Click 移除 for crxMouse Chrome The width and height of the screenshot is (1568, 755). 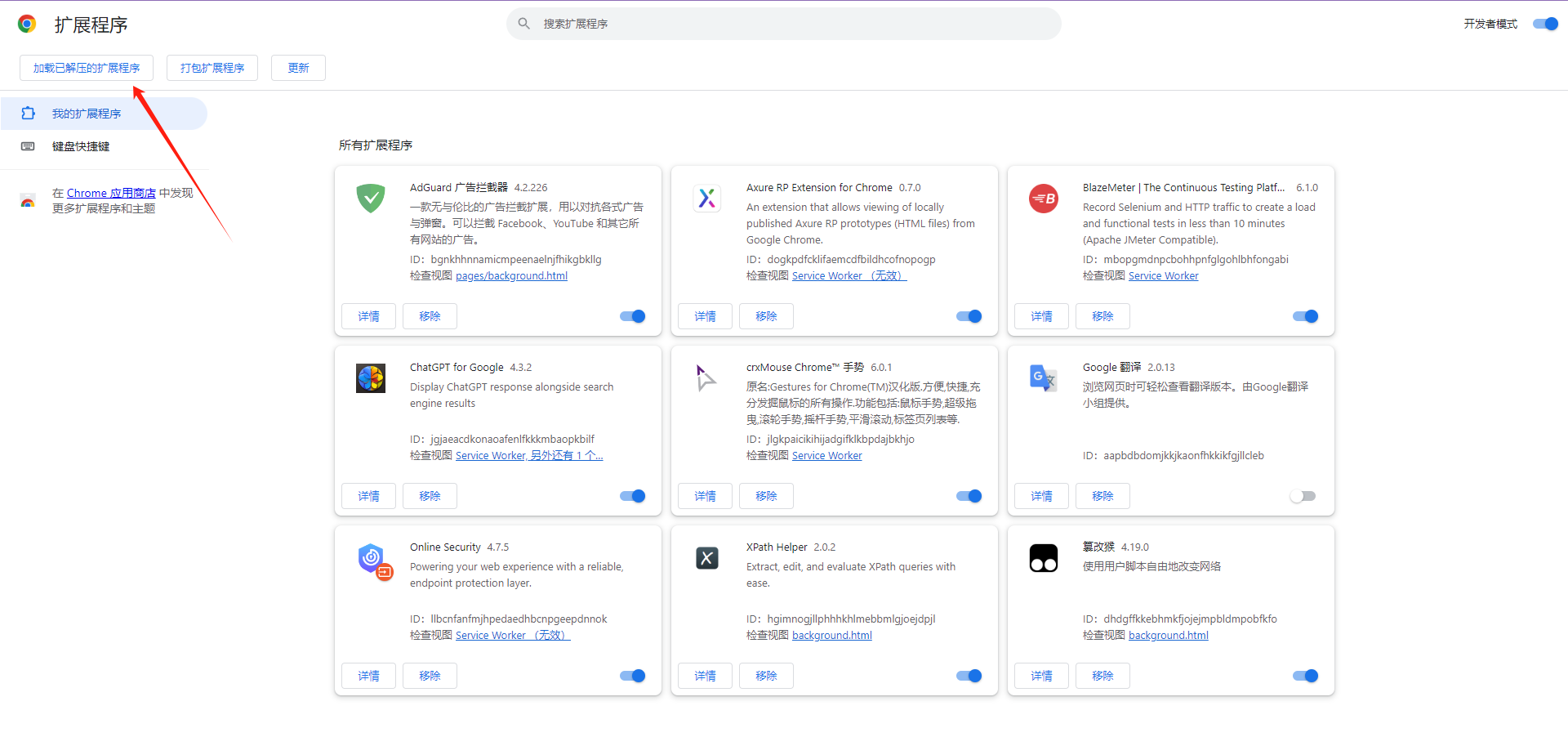coord(766,496)
